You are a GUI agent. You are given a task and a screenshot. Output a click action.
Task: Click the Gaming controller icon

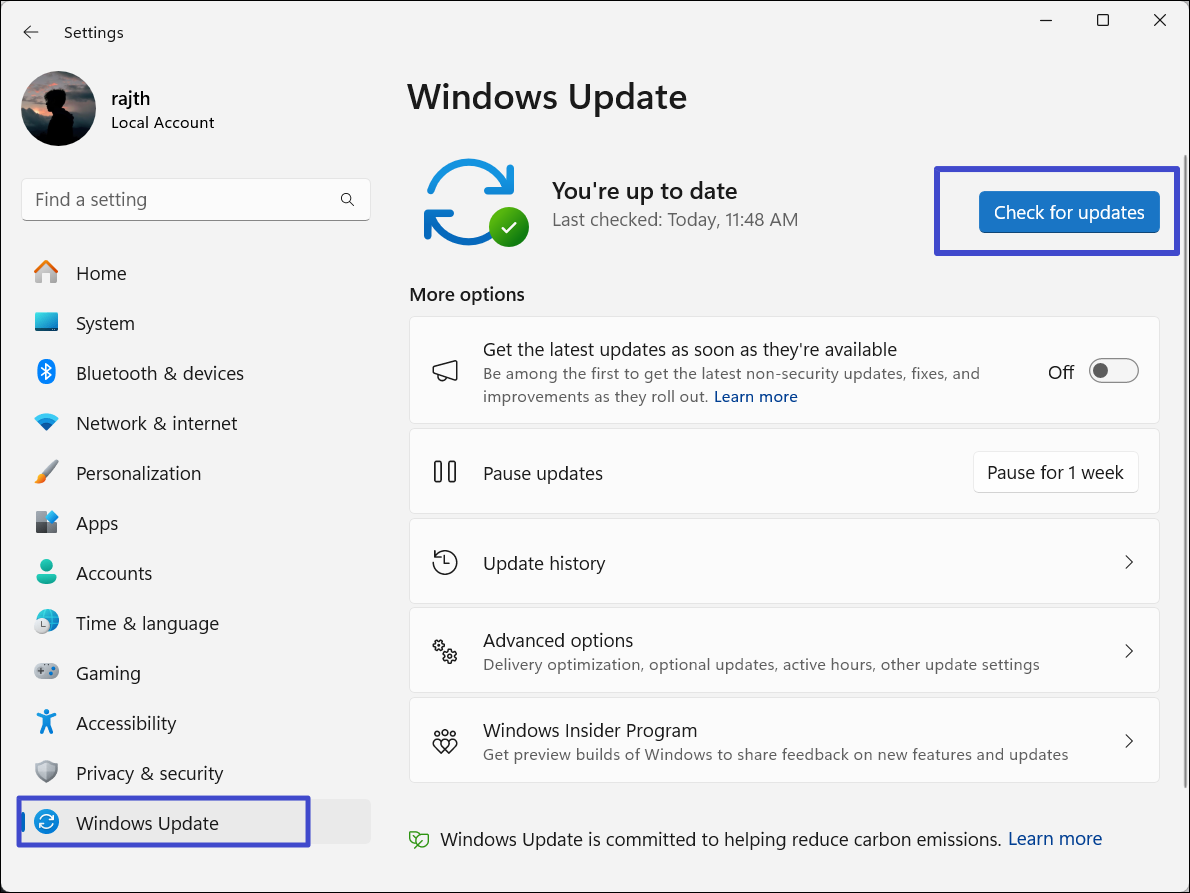click(46, 673)
